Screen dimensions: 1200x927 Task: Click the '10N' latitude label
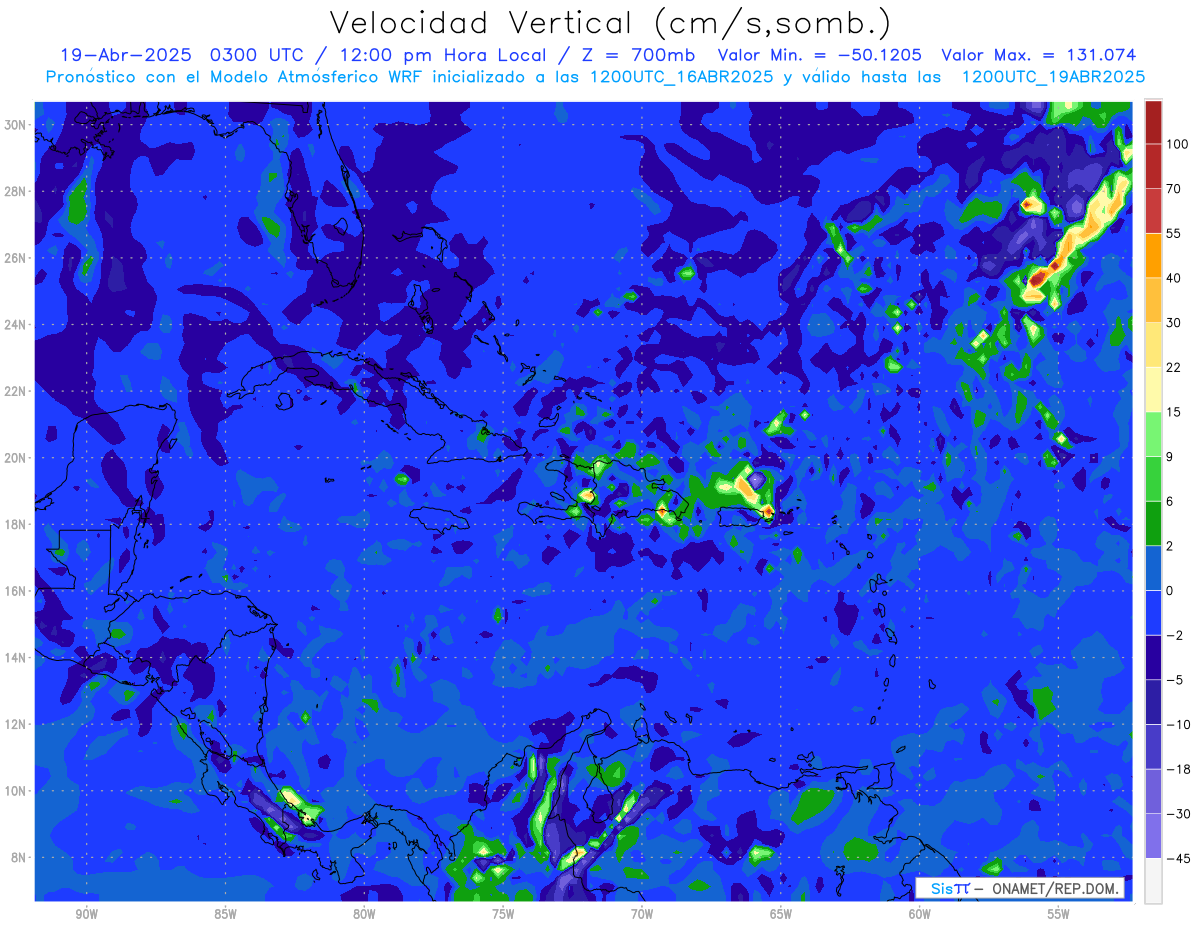point(16,791)
